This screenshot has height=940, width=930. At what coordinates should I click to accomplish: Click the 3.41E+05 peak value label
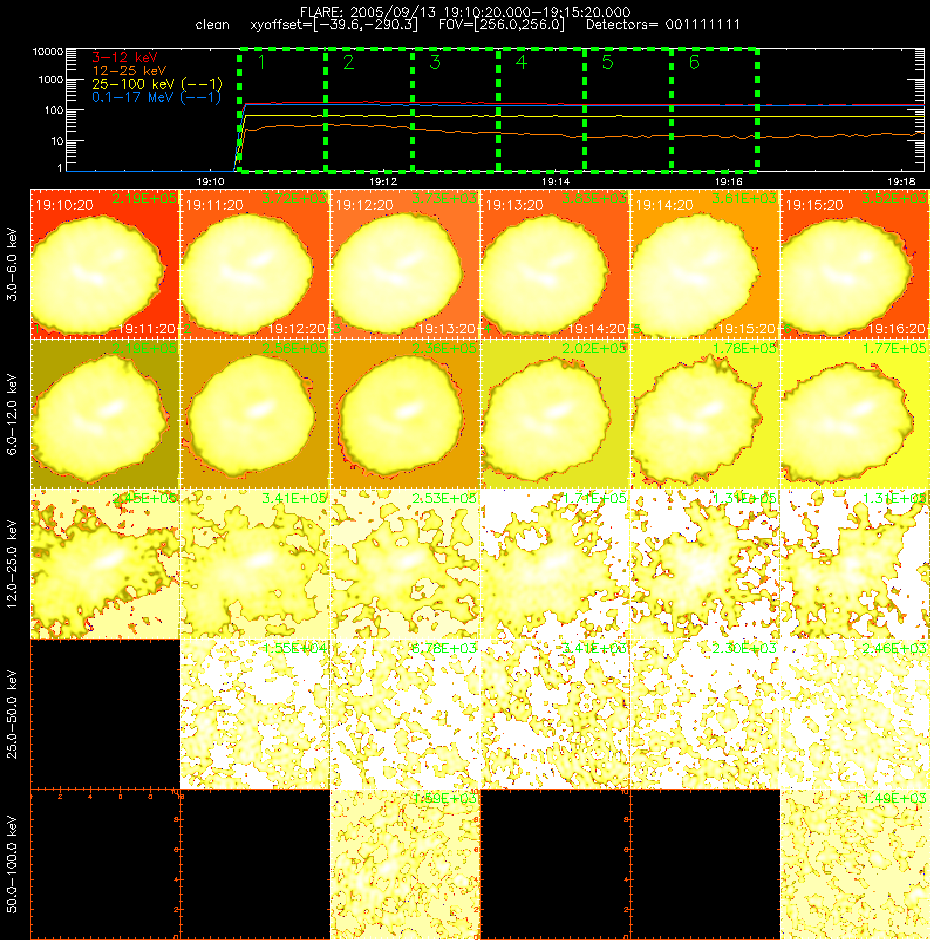(294, 498)
